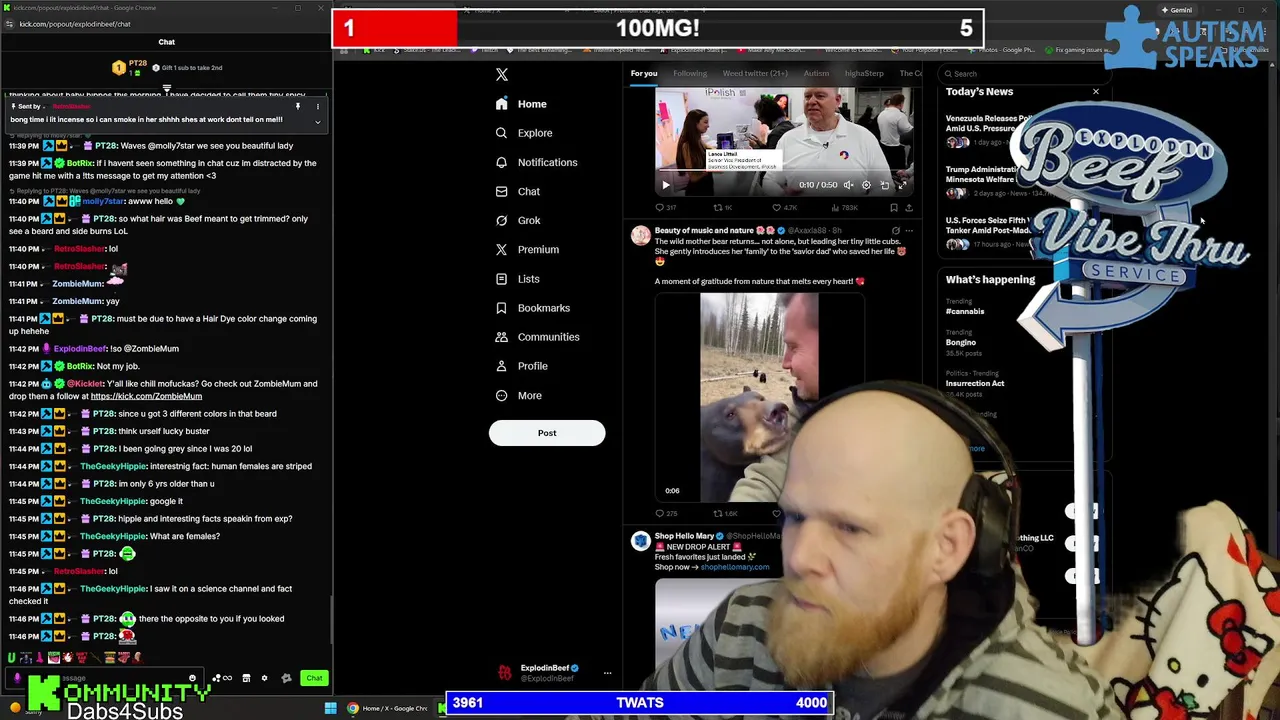Repost the bear video post
Viewport: 1280px width, 720px height.
(x=724, y=514)
